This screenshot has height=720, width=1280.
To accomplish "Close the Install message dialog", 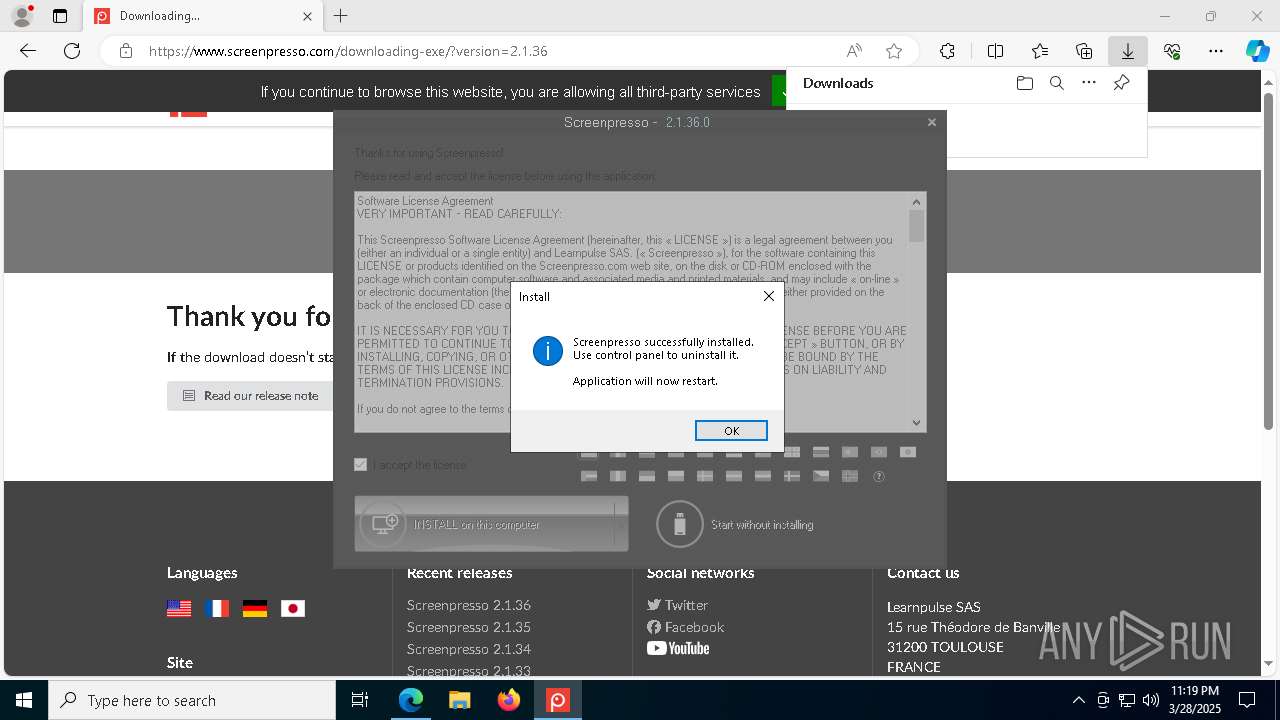I will coord(768,296).
